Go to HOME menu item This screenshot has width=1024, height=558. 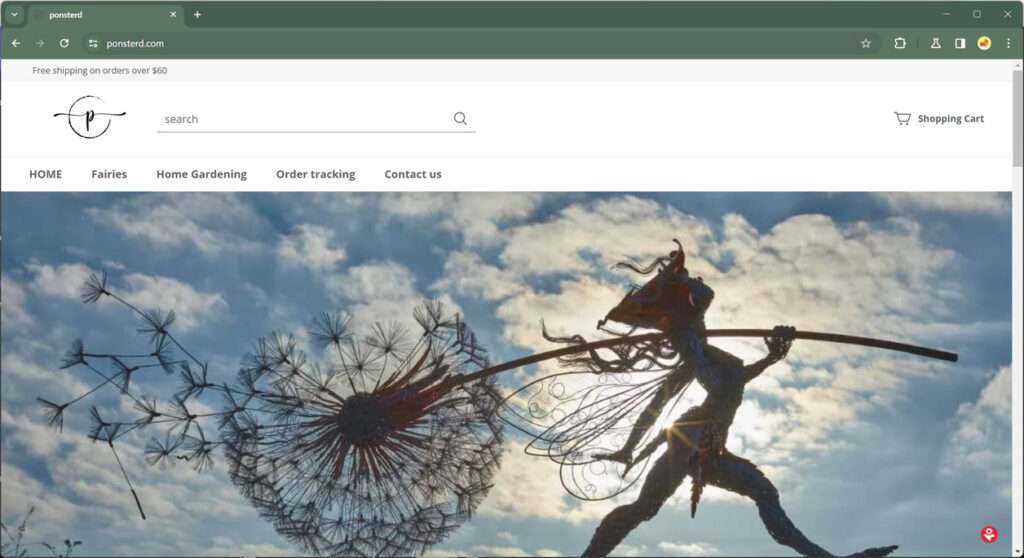[x=46, y=174]
